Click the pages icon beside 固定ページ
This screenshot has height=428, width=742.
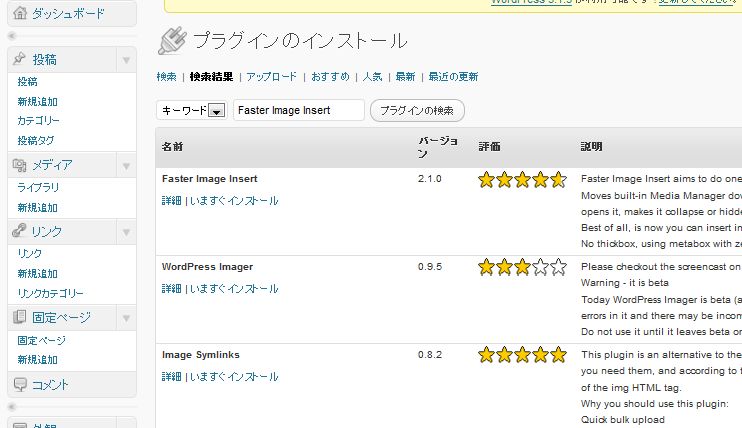coord(19,317)
